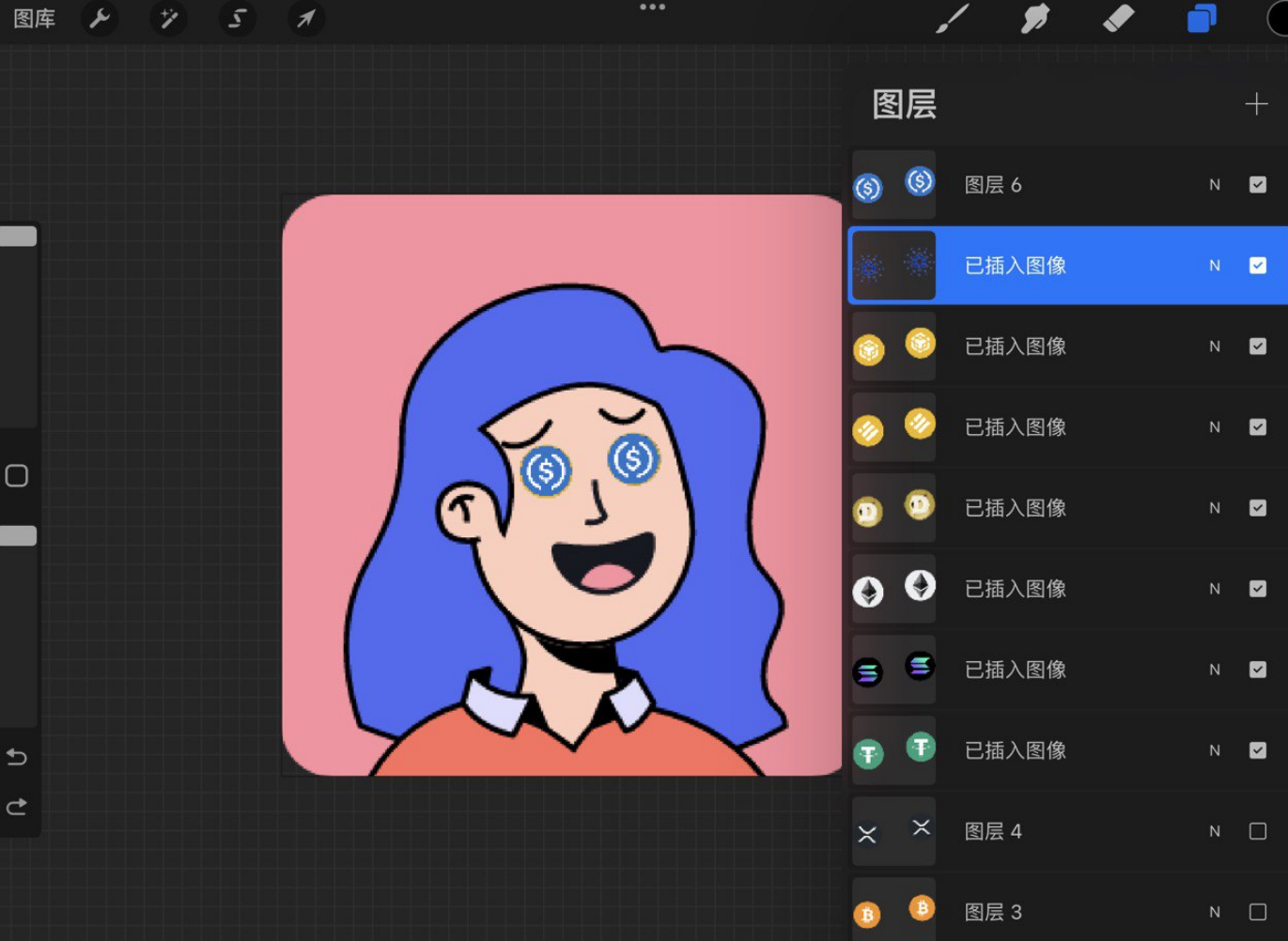This screenshot has width=1288, height=941.
Task: Hide the Tether image layer
Action: click(1258, 750)
